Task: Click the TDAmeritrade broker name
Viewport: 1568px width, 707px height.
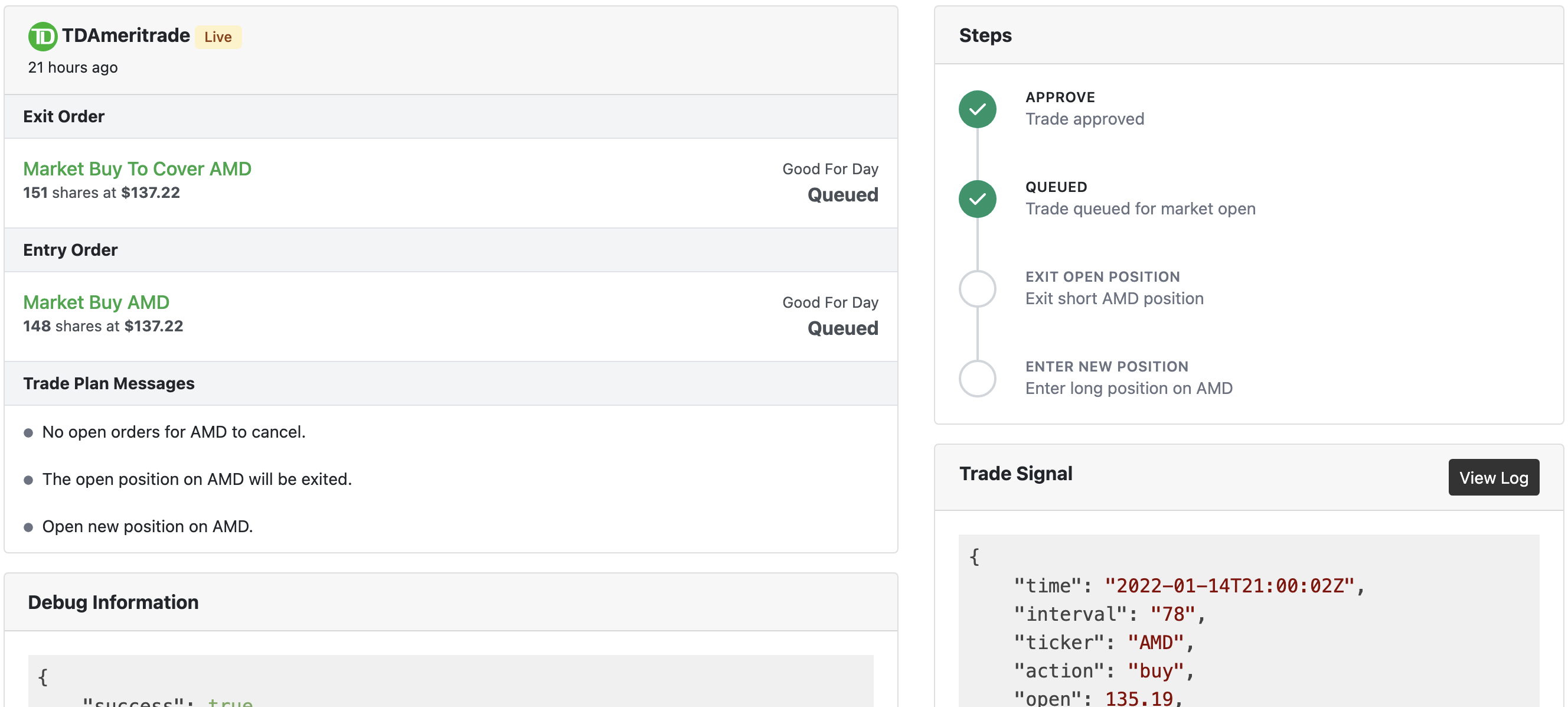Action: click(126, 35)
